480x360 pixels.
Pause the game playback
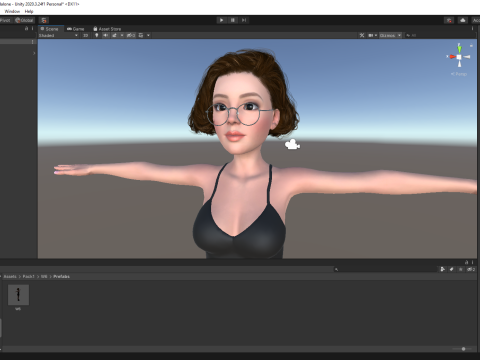point(233,20)
